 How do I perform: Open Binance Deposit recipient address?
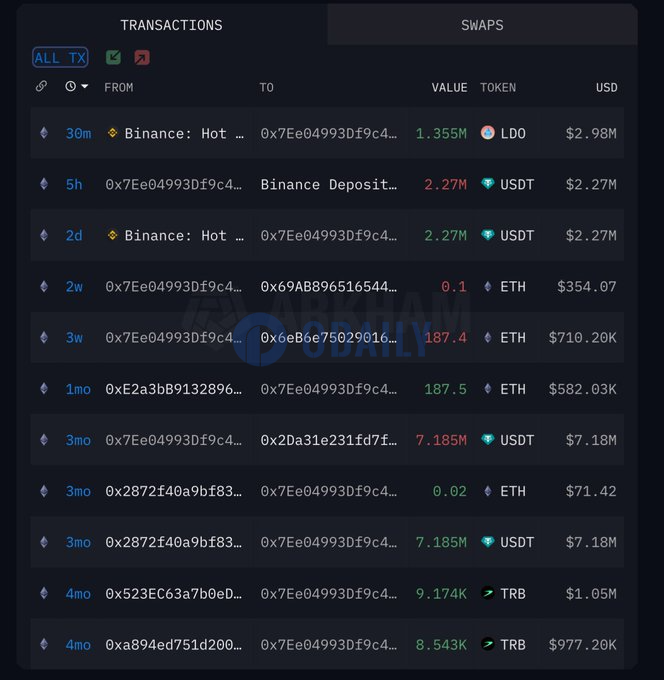tap(329, 184)
